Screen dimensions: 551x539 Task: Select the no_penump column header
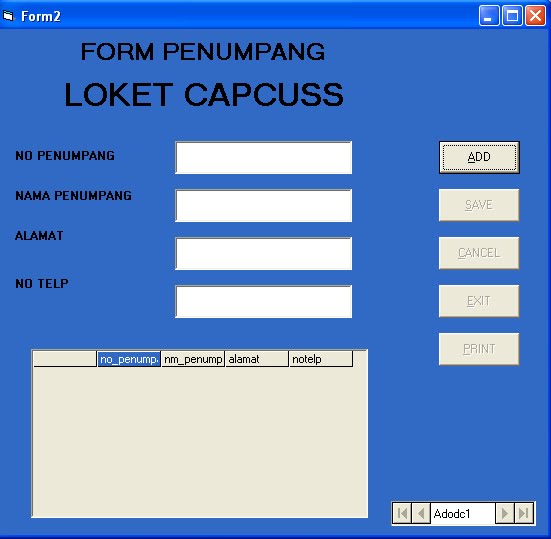(129, 359)
